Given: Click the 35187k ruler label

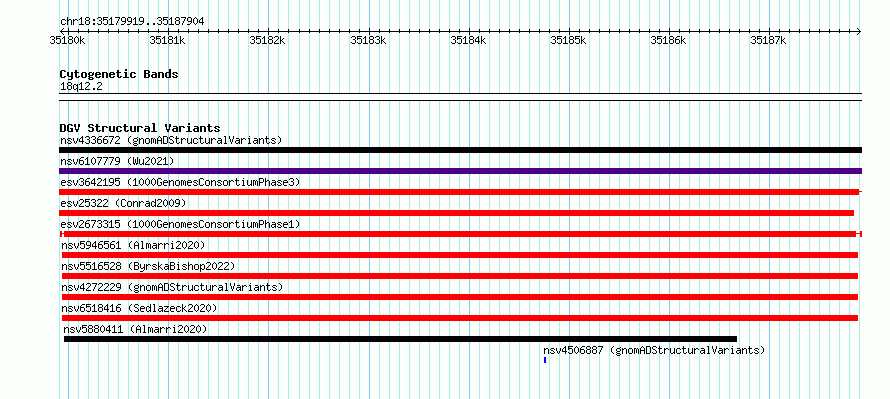Looking at the screenshot, I should pos(768,40).
